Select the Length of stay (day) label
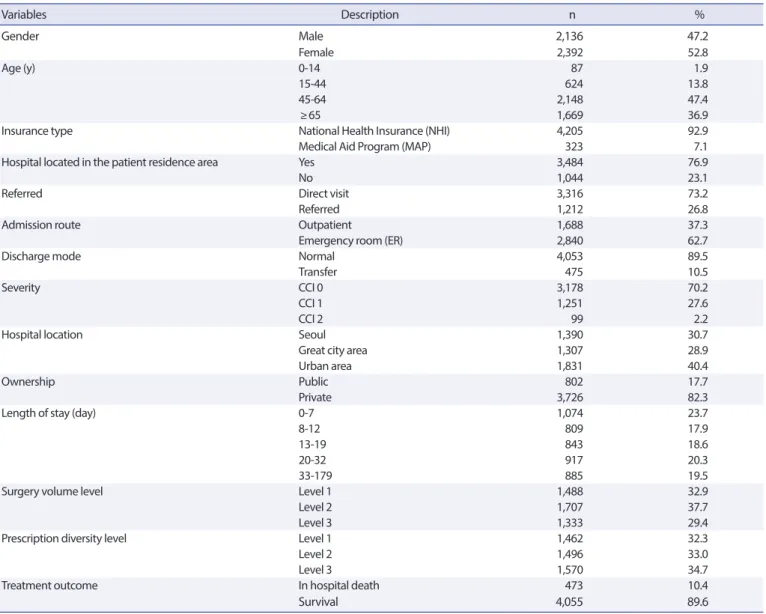The image size is (766, 614). point(48,413)
